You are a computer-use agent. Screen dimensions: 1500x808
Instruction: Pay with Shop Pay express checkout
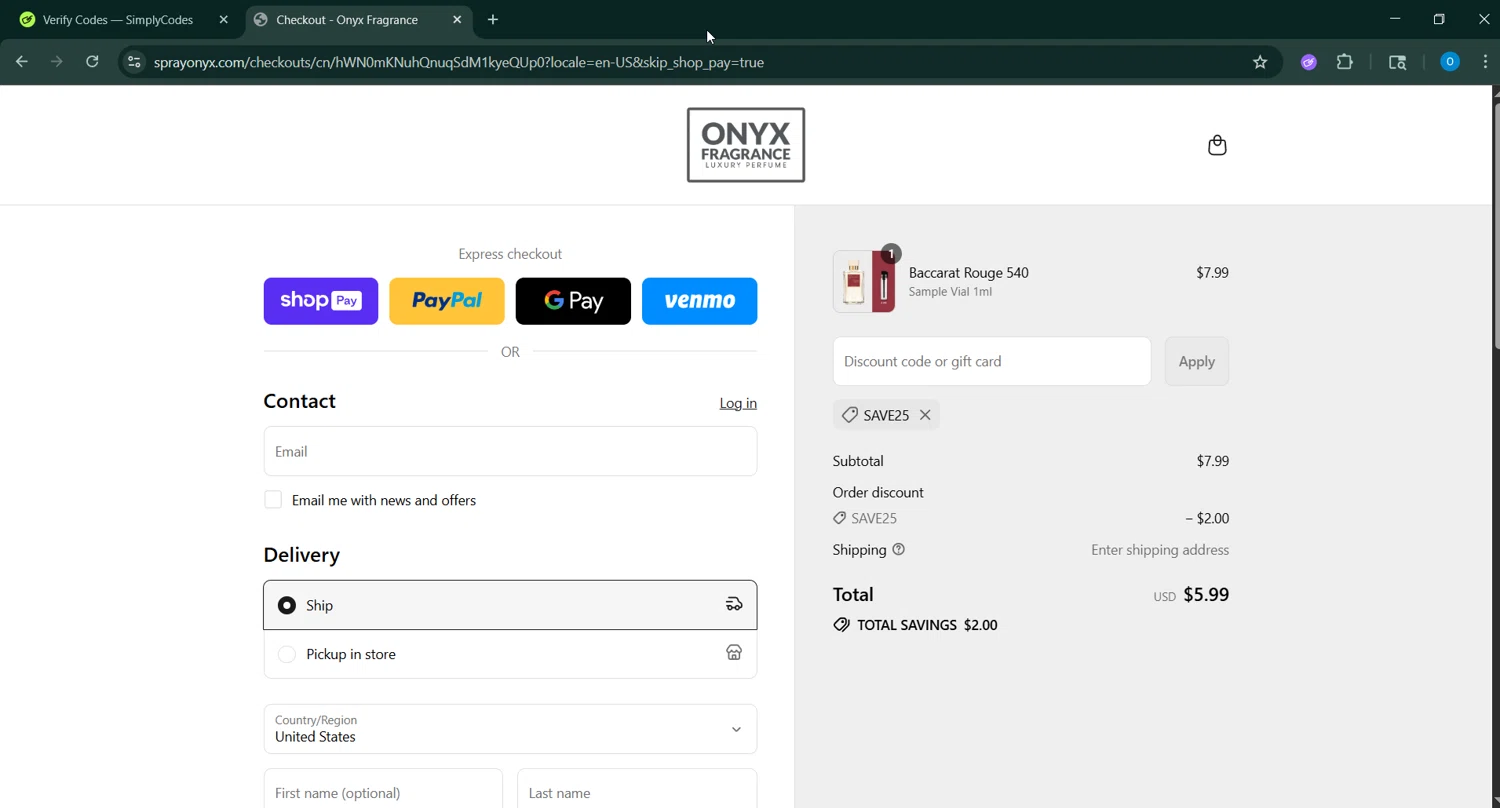(321, 301)
